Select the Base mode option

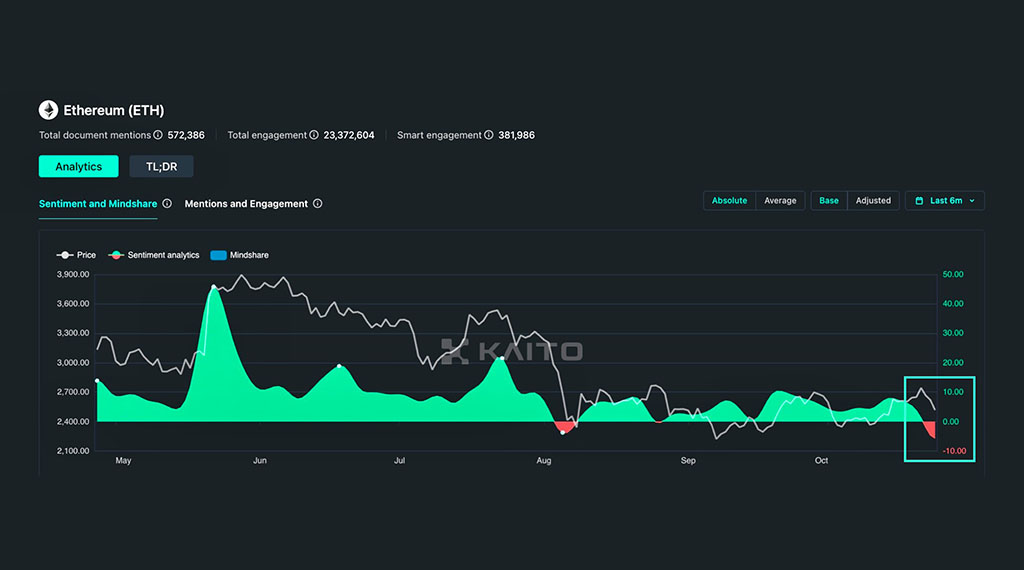[x=829, y=200]
